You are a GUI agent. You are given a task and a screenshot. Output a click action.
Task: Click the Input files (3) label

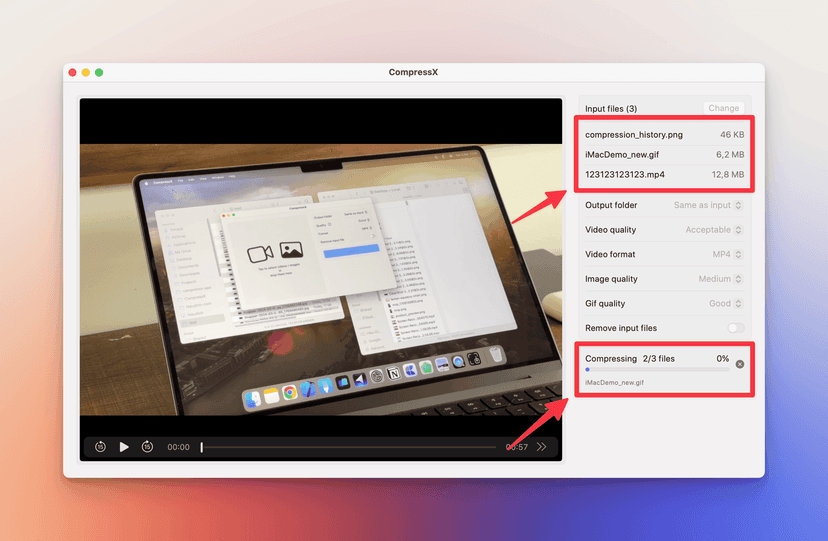tap(611, 109)
